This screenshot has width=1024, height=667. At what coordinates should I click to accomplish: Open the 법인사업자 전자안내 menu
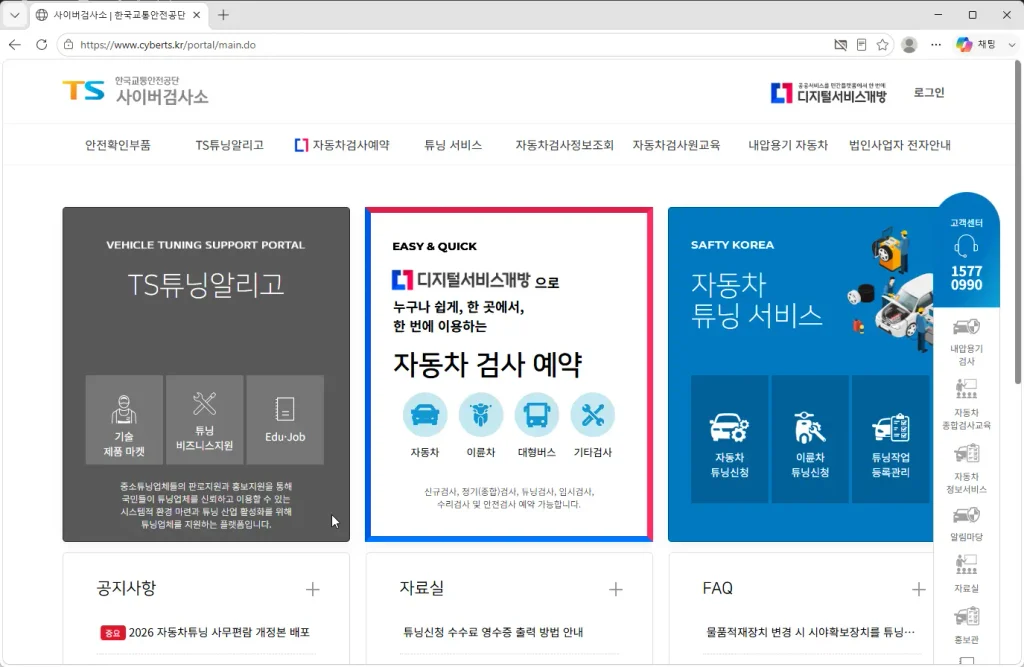(x=899, y=145)
